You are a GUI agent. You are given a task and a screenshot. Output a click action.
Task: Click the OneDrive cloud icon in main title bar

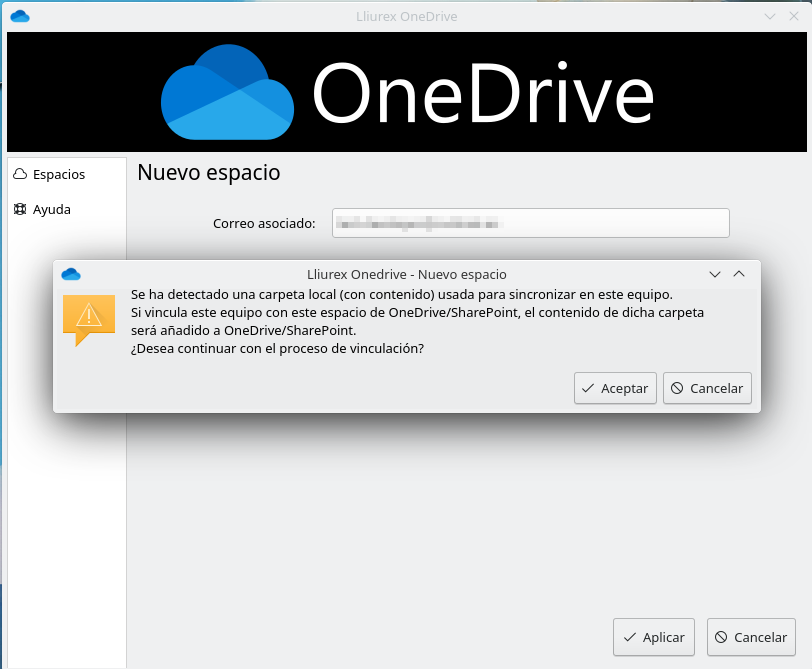coord(19,16)
